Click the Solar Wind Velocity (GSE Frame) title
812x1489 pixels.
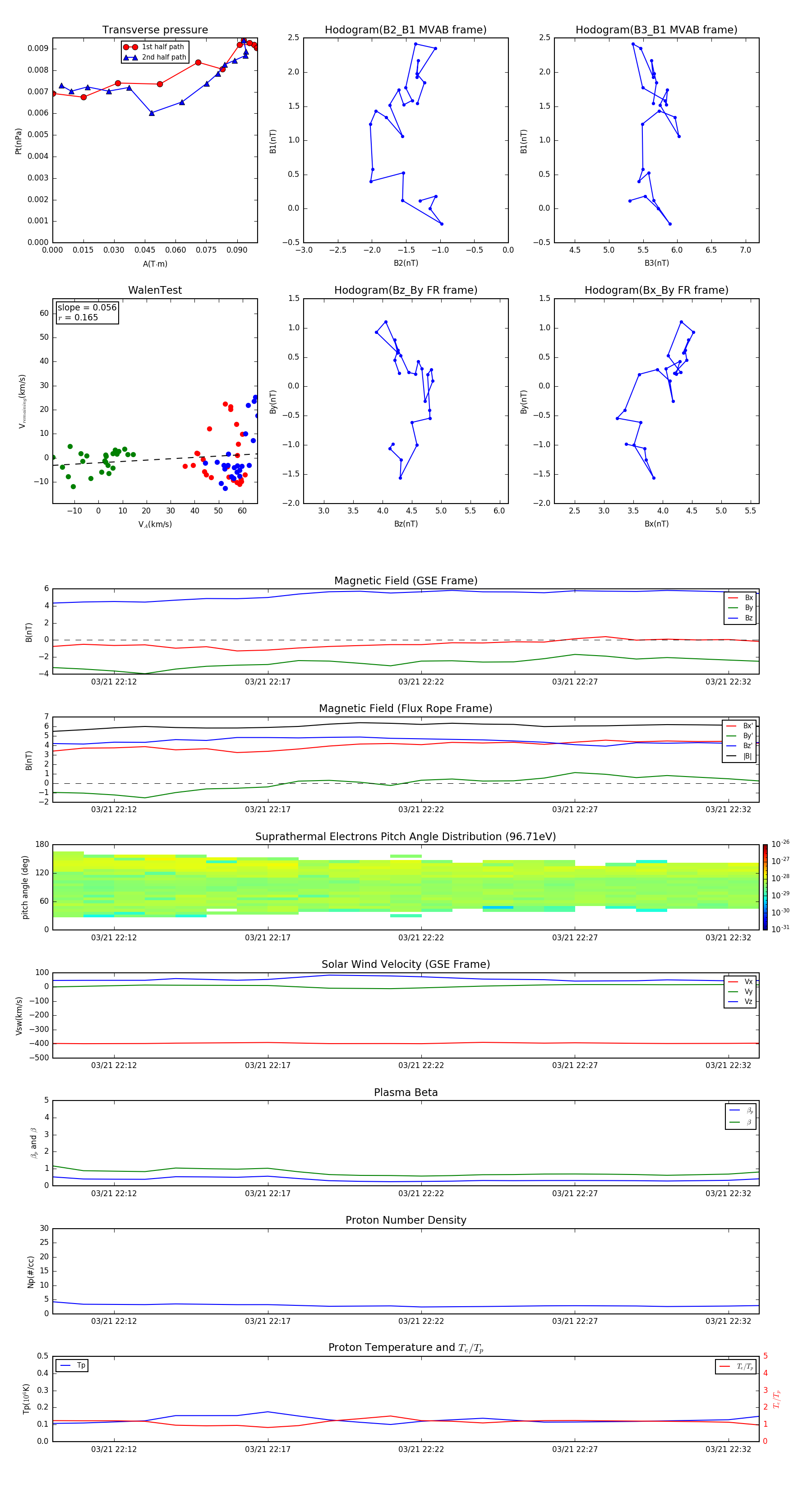pyautogui.click(x=406, y=964)
